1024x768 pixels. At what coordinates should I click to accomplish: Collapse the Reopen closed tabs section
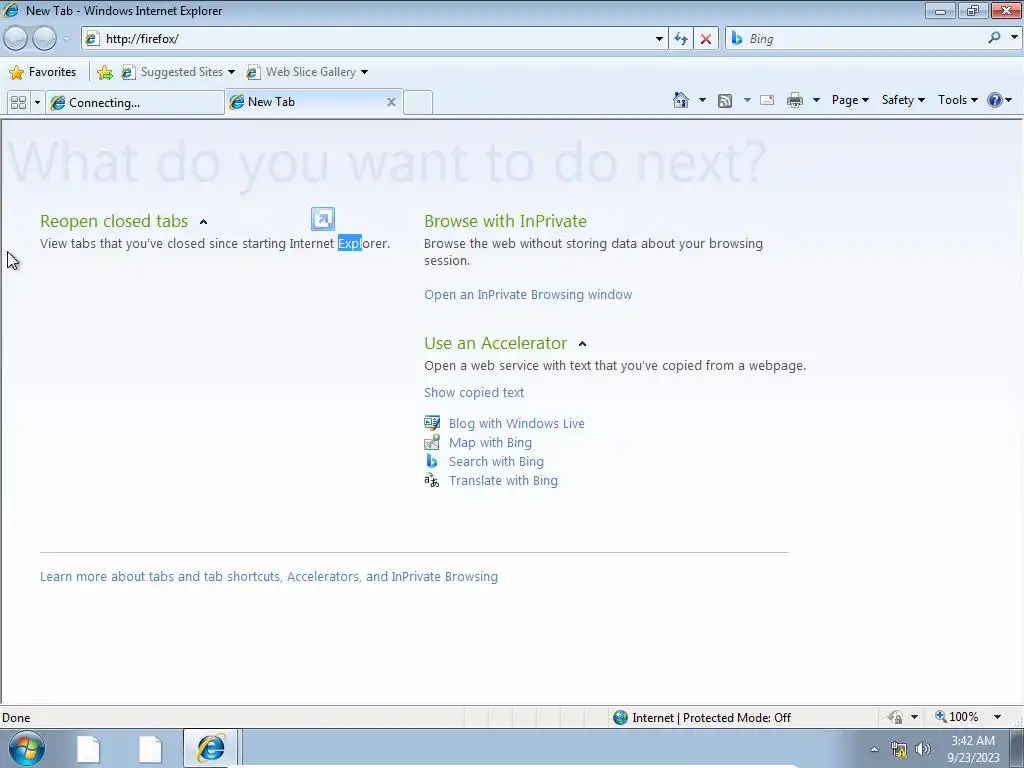click(203, 222)
